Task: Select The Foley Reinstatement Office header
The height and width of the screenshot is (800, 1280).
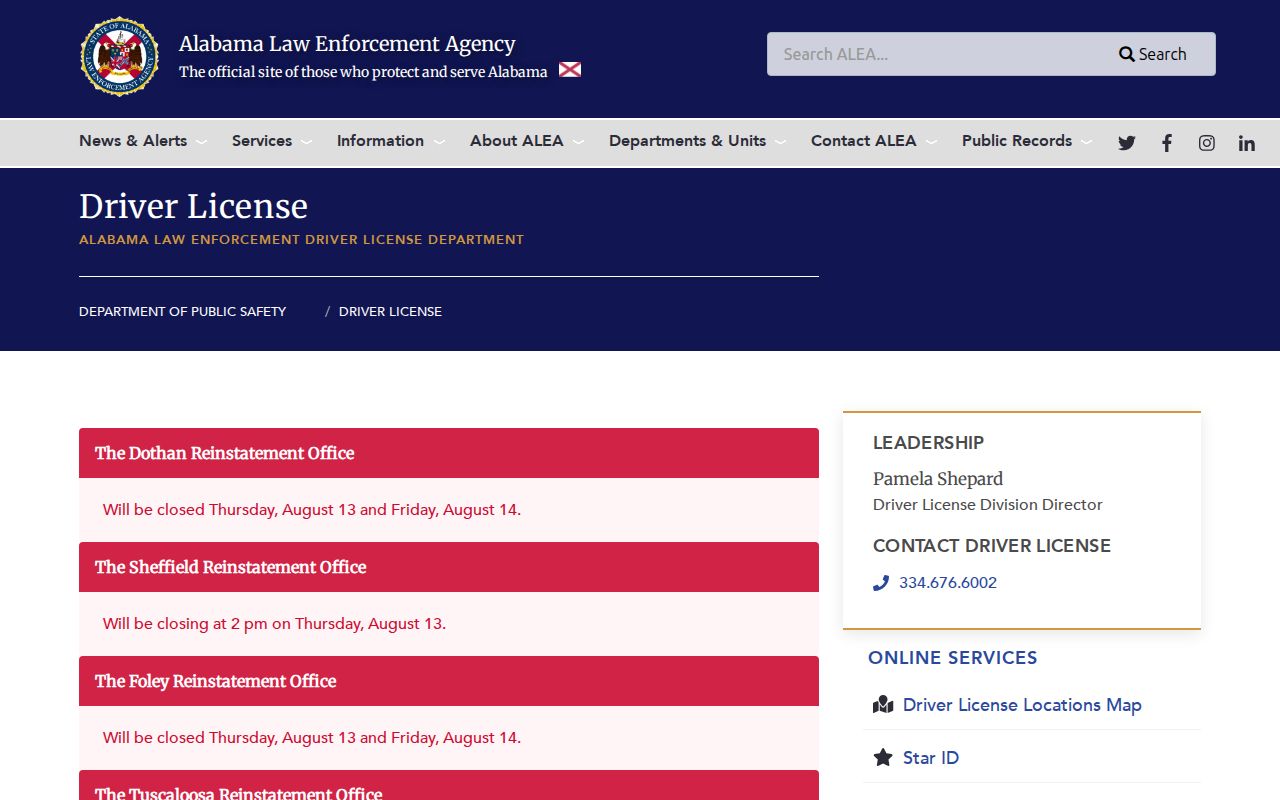Action: [x=449, y=681]
